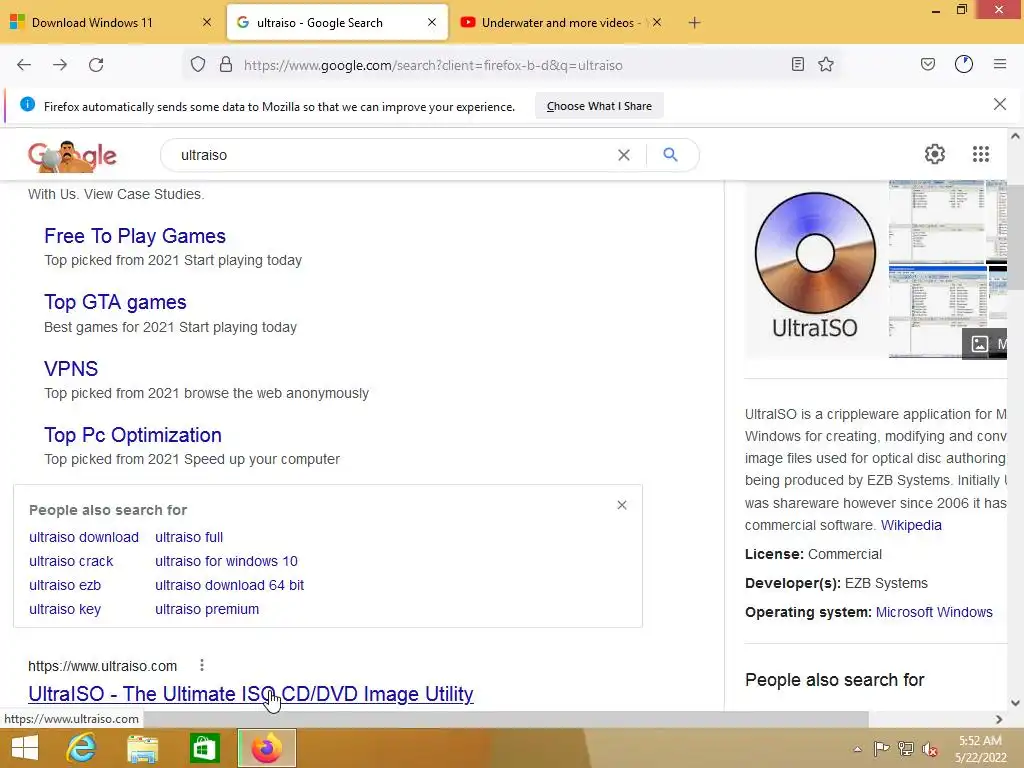This screenshot has height=768, width=1024.
Task: Open taskbar clock showing 5:52 AM
Action: (x=980, y=749)
